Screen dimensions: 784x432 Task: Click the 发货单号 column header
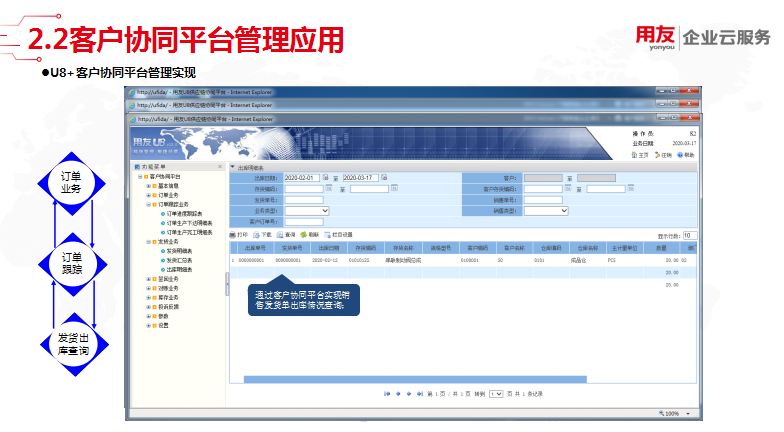(292, 248)
